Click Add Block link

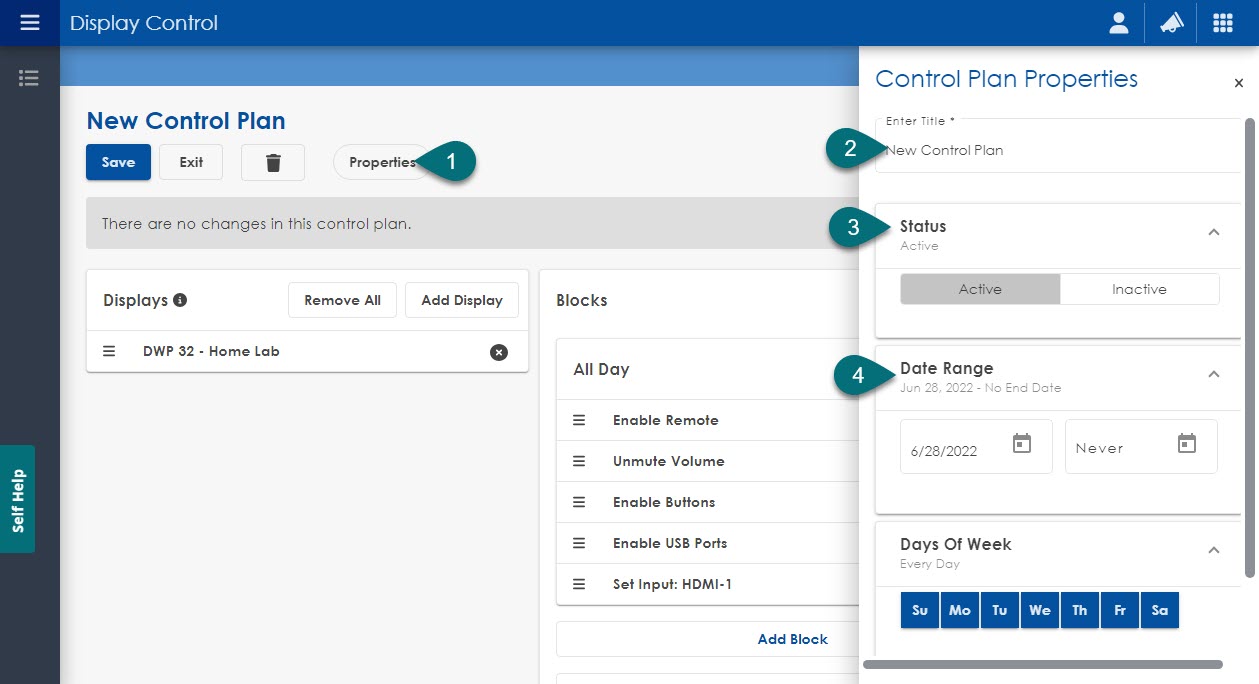pos(792,639)
